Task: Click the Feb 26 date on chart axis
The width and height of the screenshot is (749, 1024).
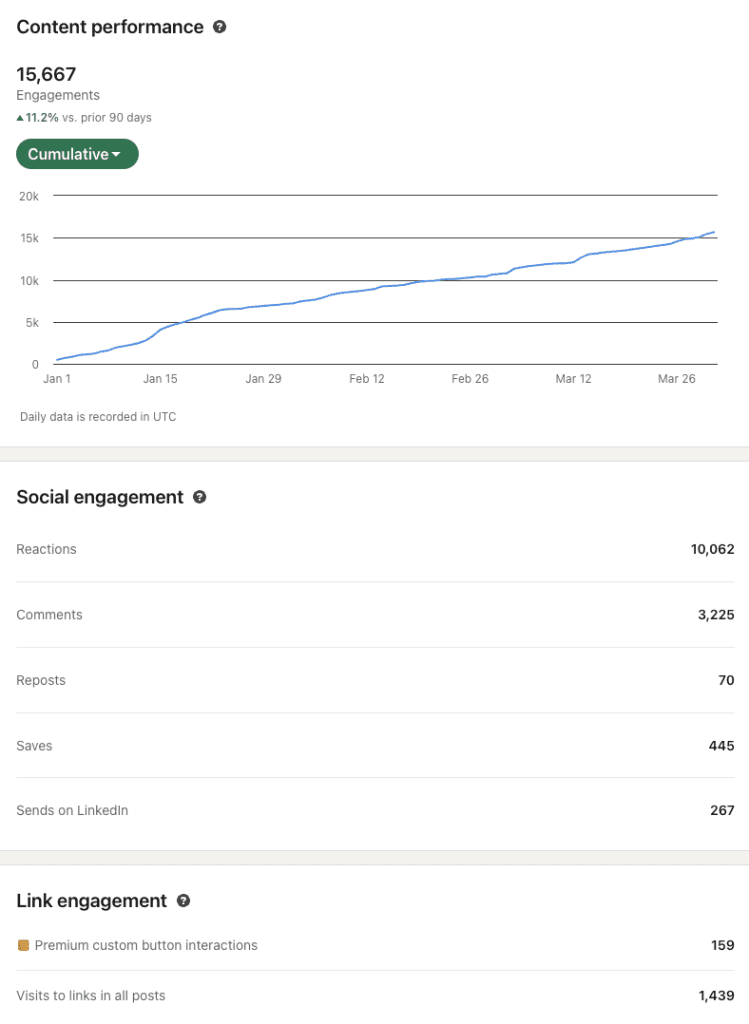Action: pos(470,379)
